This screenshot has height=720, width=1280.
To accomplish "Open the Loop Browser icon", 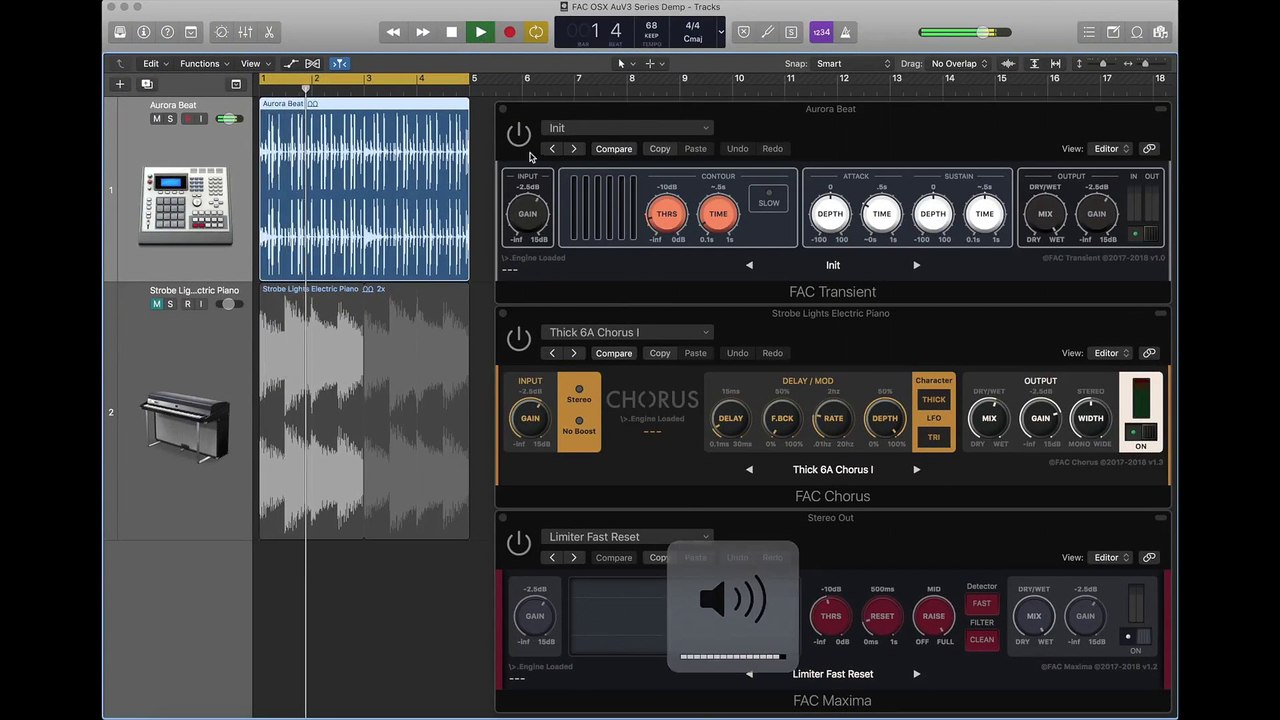I will coord(1137,32).
